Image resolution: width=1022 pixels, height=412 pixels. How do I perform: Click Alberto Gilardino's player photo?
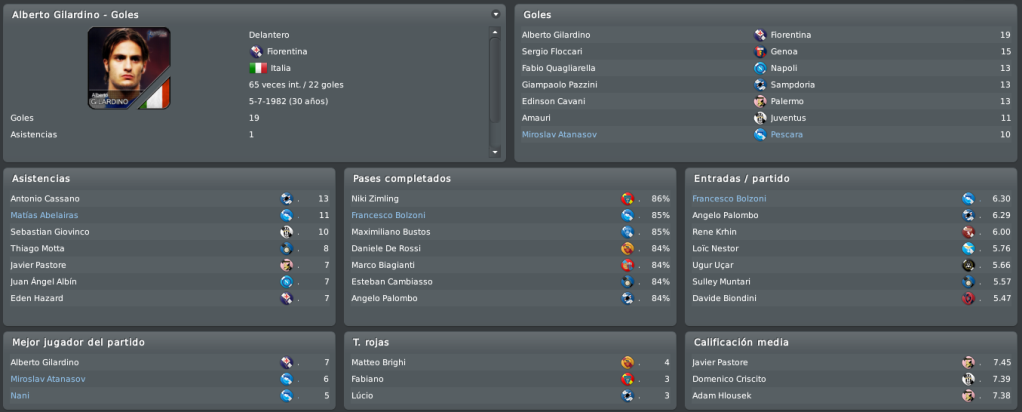pyautogui.click(x=129, y=68)
